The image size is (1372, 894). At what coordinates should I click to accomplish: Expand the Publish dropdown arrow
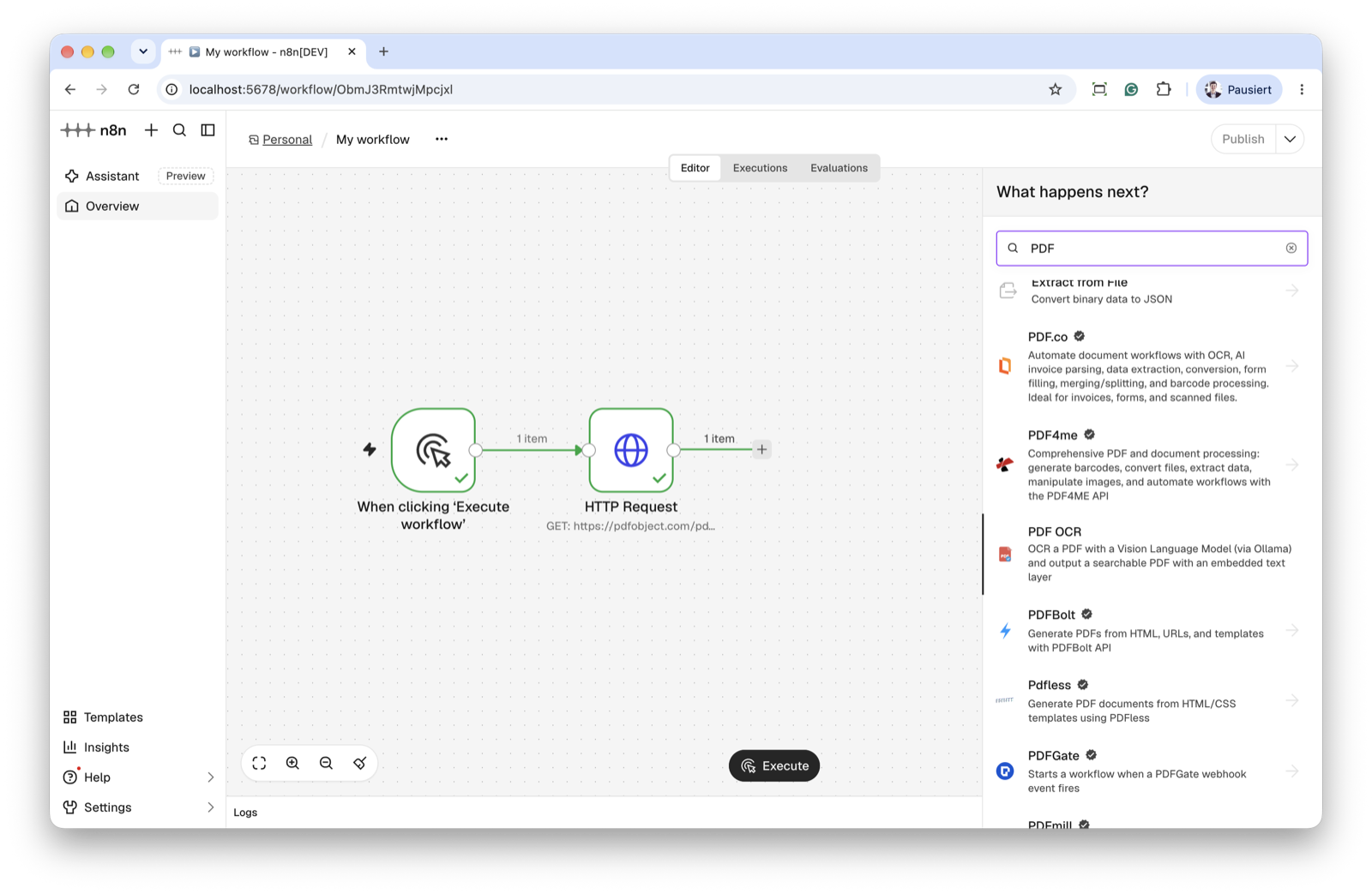(1290, 139)
